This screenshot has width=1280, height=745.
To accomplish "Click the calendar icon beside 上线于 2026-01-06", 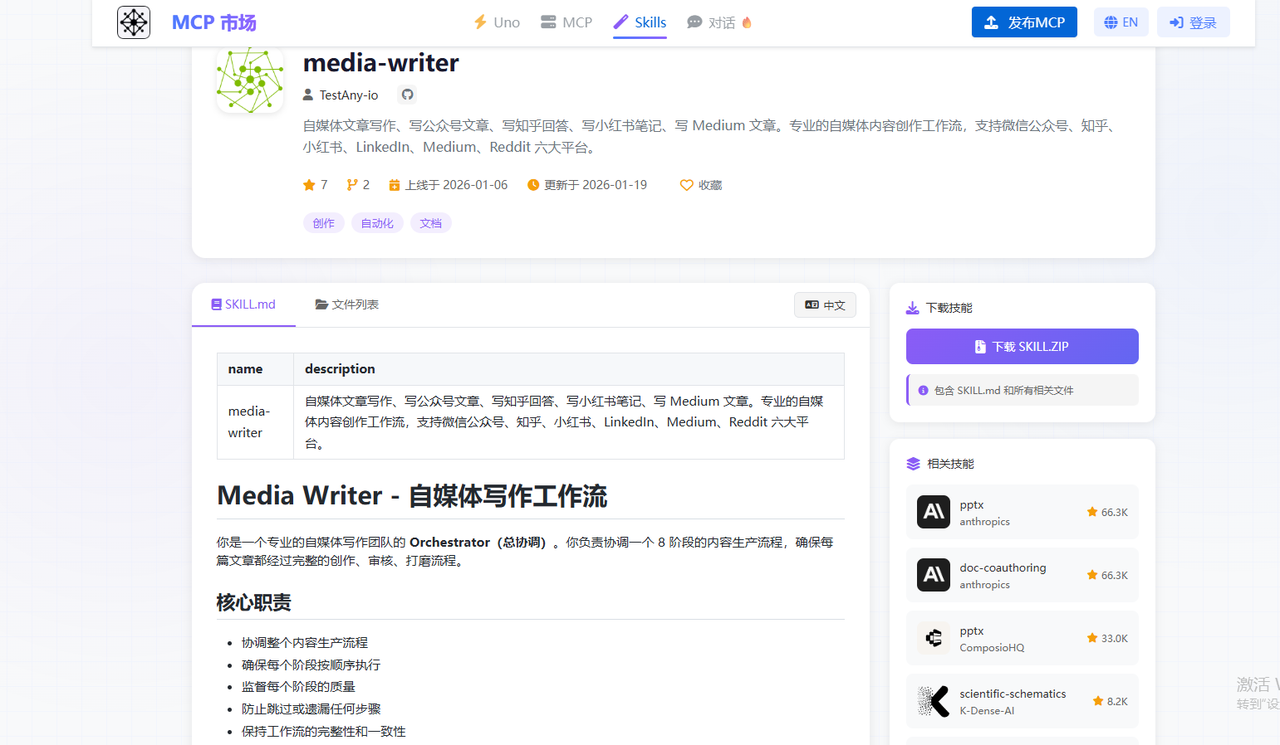I will tap(394, 185).
